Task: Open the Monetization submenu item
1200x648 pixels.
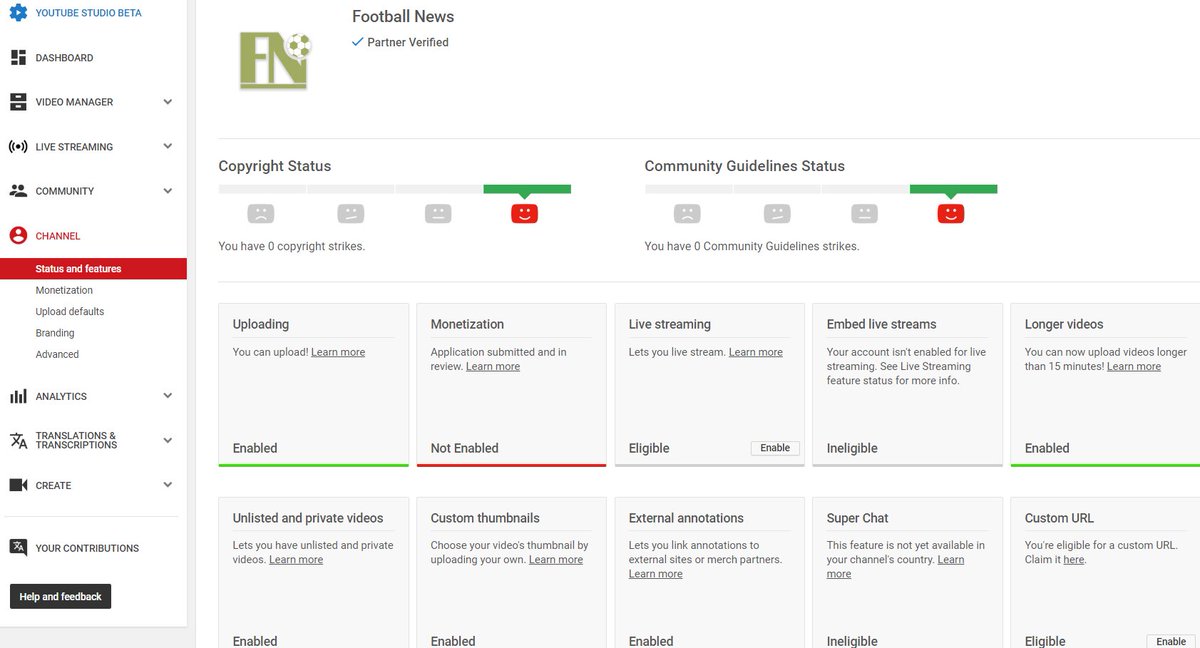Action: [x=64, y=290]
